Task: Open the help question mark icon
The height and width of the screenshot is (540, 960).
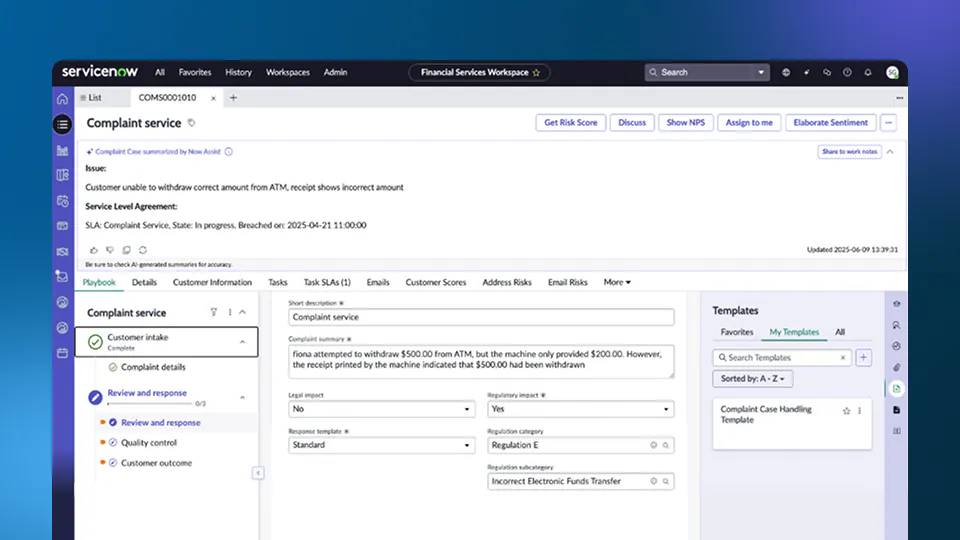Action: pyautogui.click(x=847, y=72)
